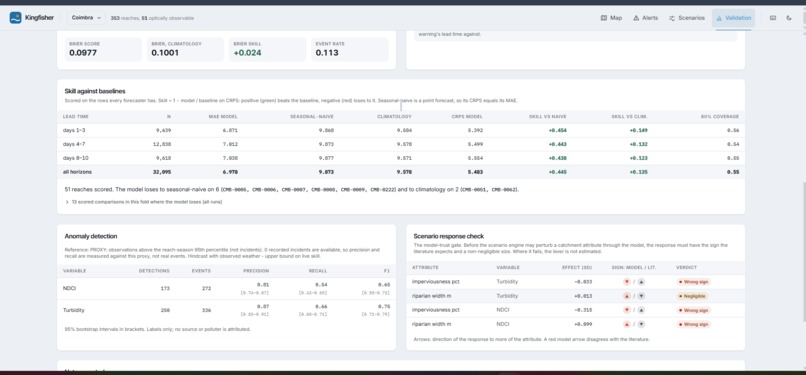Click the grey literature arrow for imperviousness NDCI row
The image size is (806, 375).
[642, 310]
